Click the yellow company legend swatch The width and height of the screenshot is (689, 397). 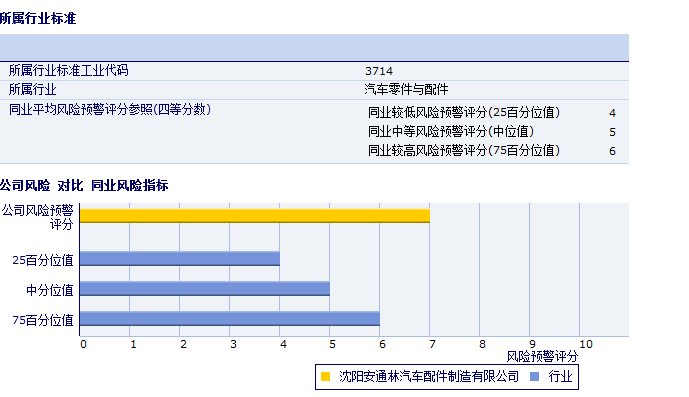[326, 376]
